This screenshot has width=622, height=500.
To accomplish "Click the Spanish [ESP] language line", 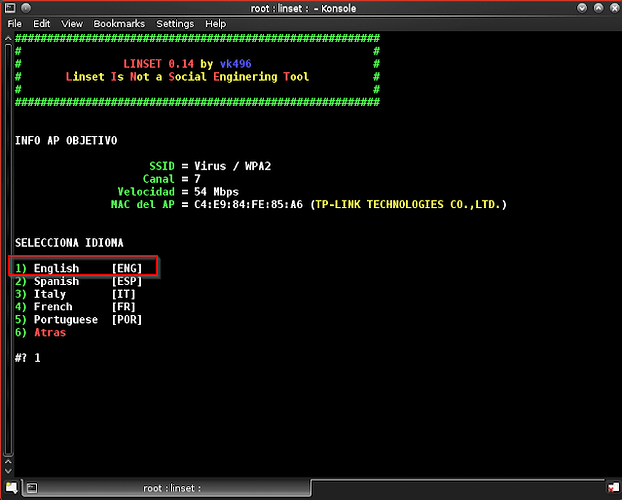I will (80, 281).
